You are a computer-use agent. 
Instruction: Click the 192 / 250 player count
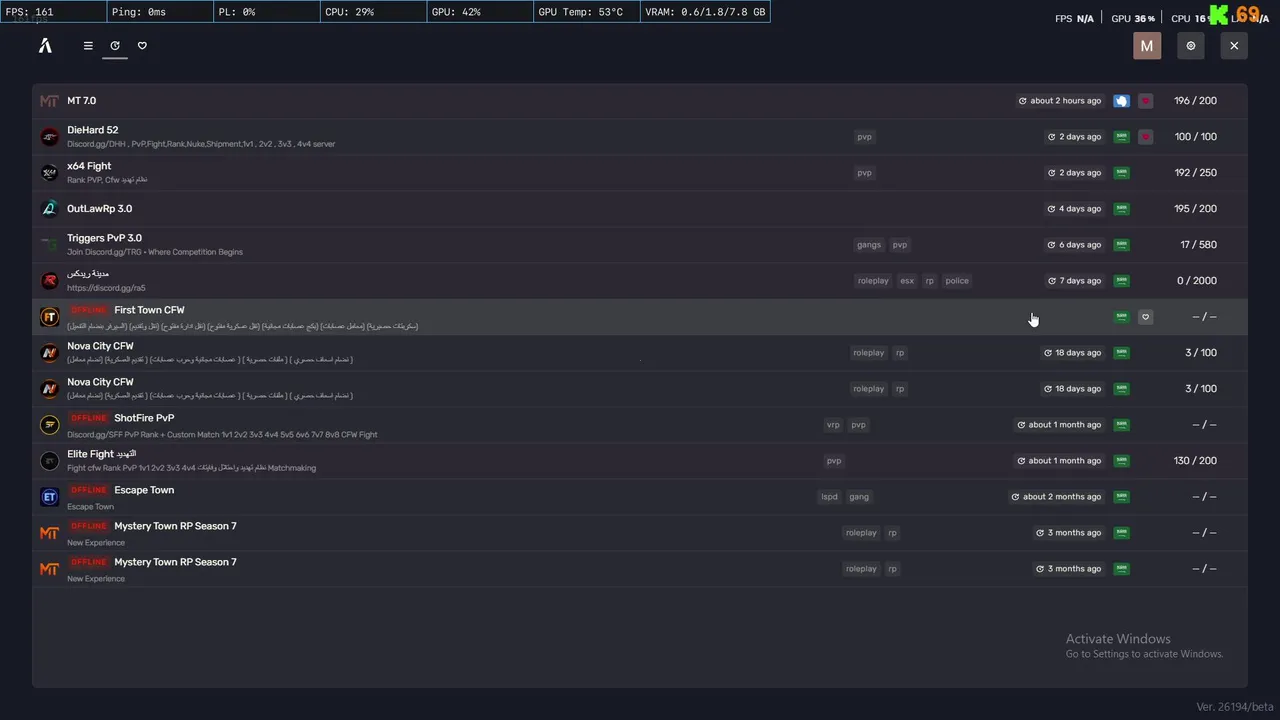(x=1195, y=173)
